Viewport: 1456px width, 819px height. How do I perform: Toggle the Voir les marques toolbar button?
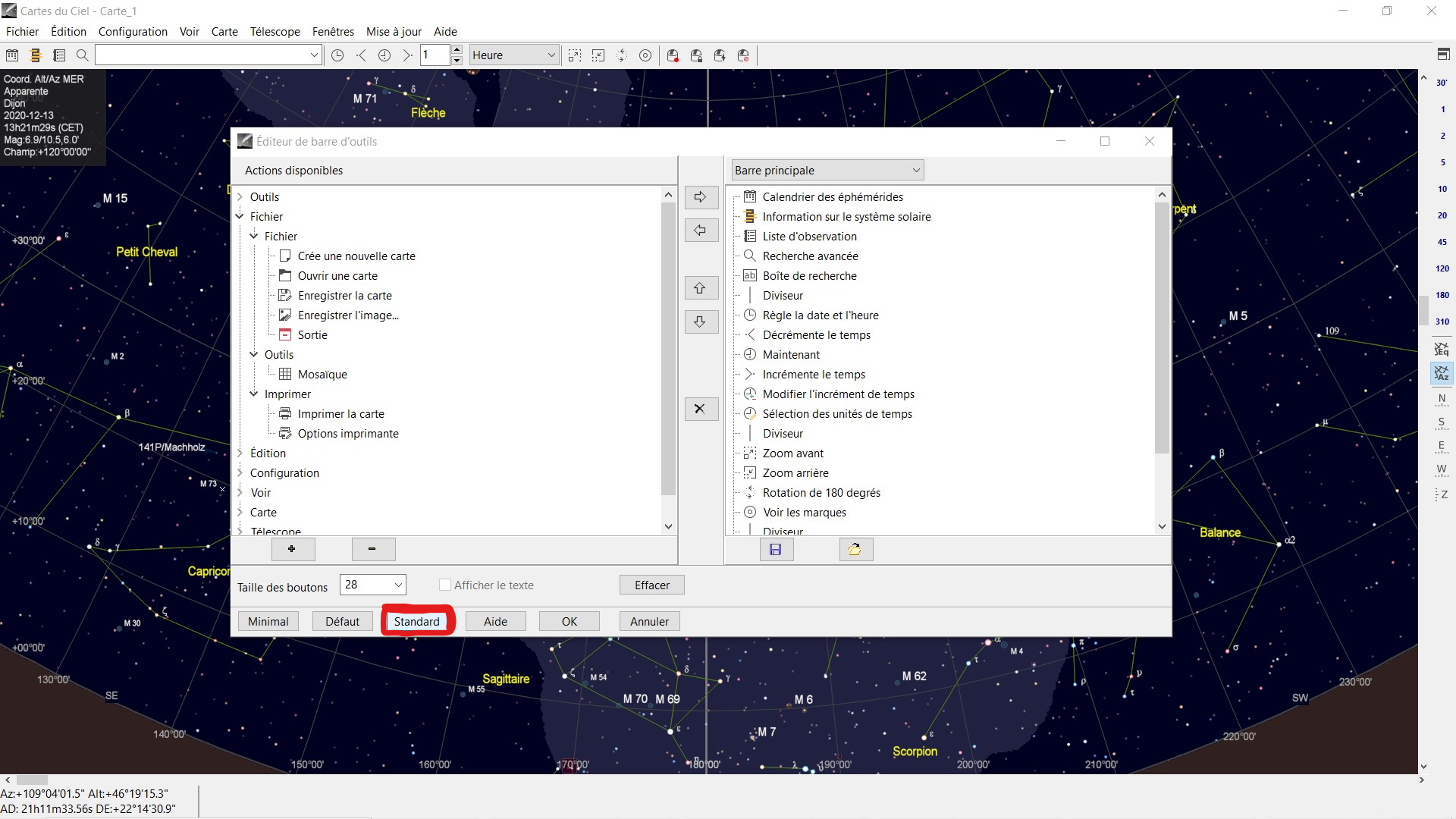point(645,55)
